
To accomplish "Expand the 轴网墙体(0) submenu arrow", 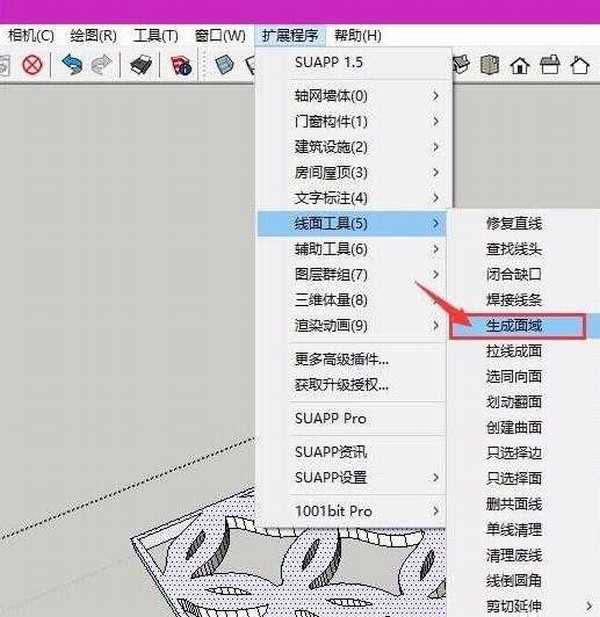I will click(436, 96).
